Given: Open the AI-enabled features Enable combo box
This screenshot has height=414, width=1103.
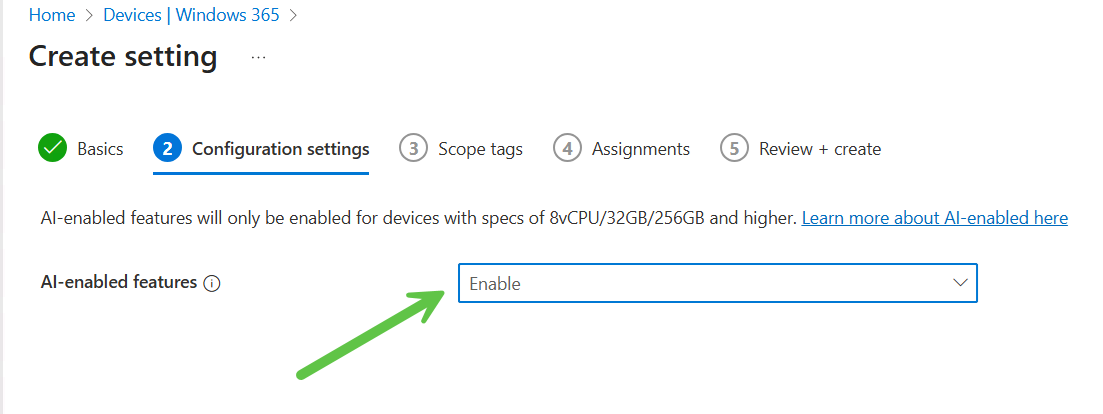Looking at the screenshot, I should [x=700, y=283].
